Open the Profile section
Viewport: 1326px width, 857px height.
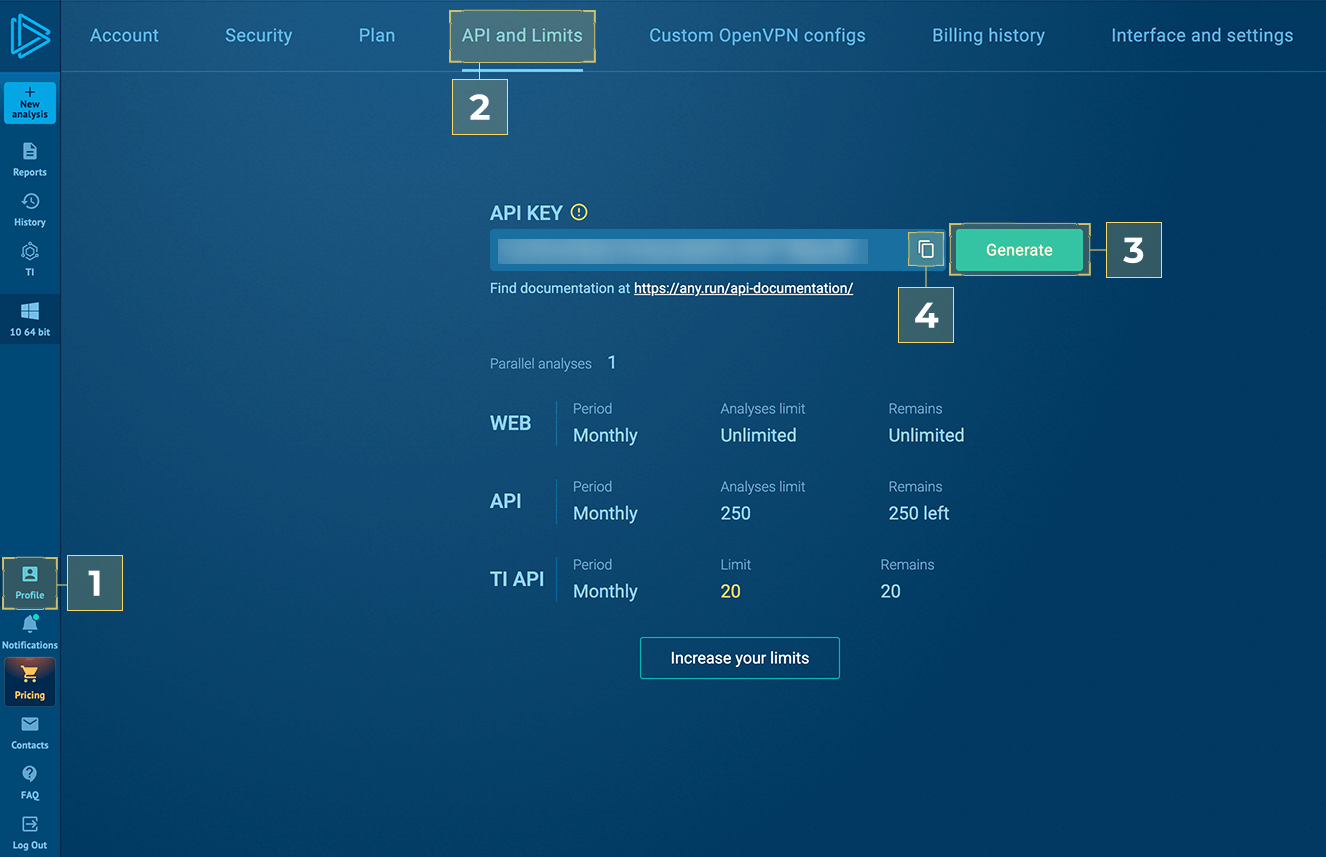click(30, 583)
